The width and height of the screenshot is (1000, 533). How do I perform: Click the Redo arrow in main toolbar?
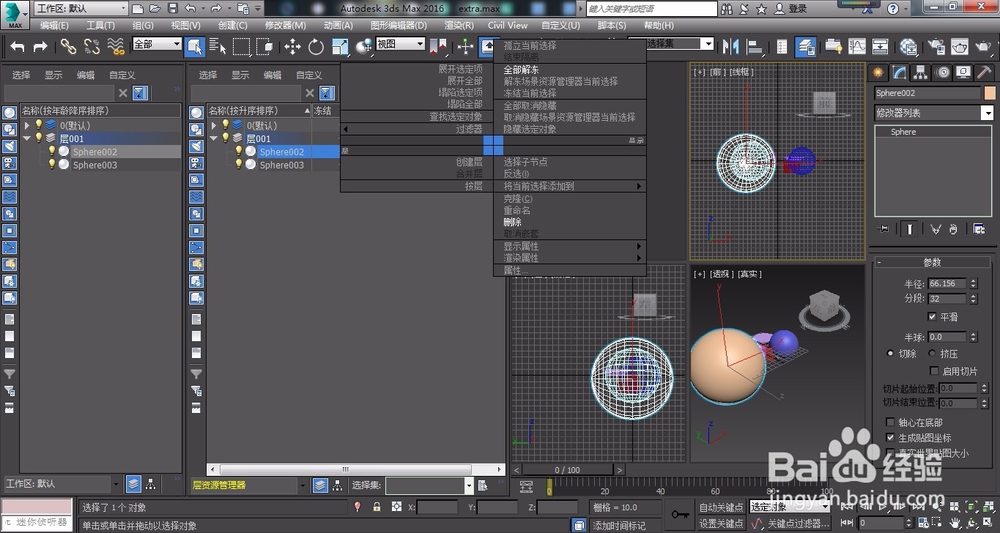click(40, 47)
